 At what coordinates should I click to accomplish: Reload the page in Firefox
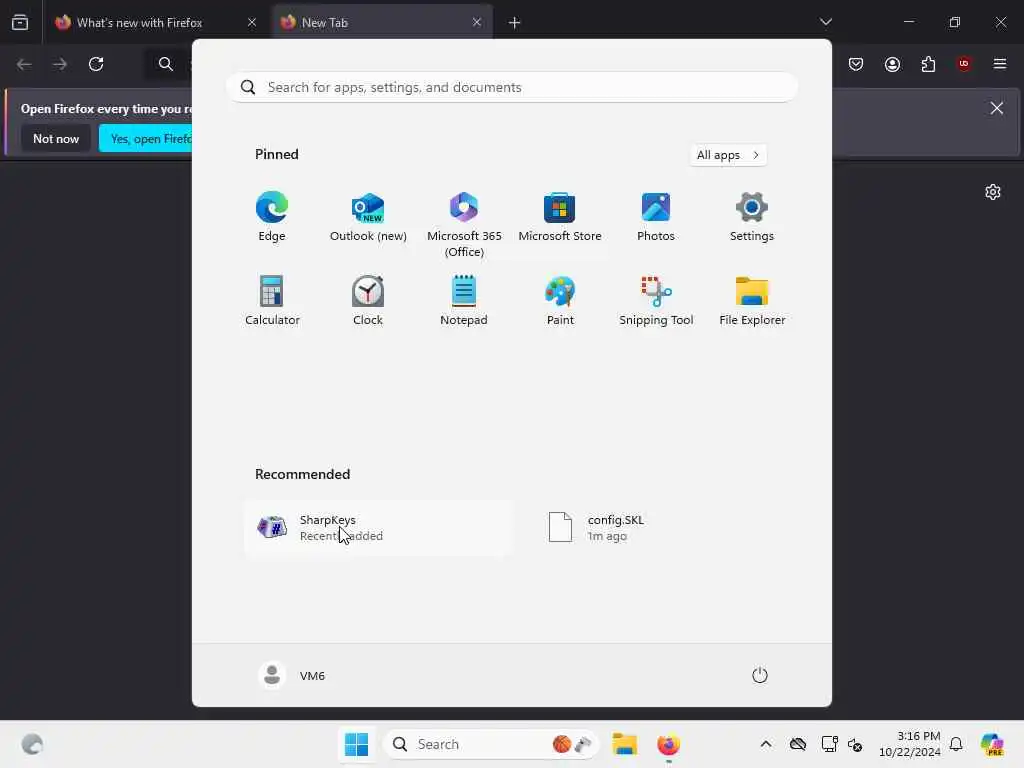tap(96, 64)
